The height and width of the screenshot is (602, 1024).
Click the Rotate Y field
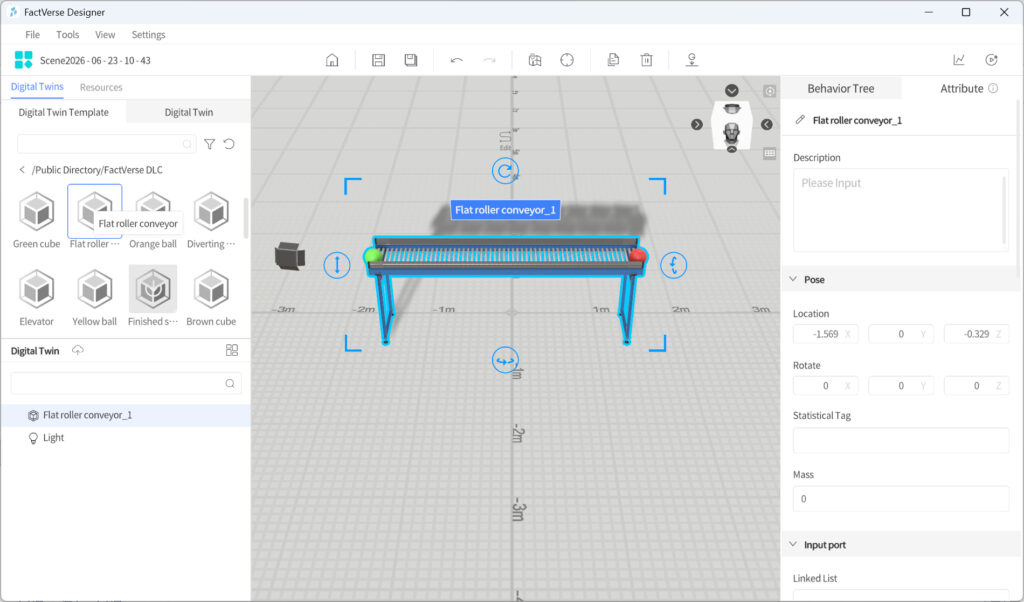pyautogui.click(x=901, y=386)
